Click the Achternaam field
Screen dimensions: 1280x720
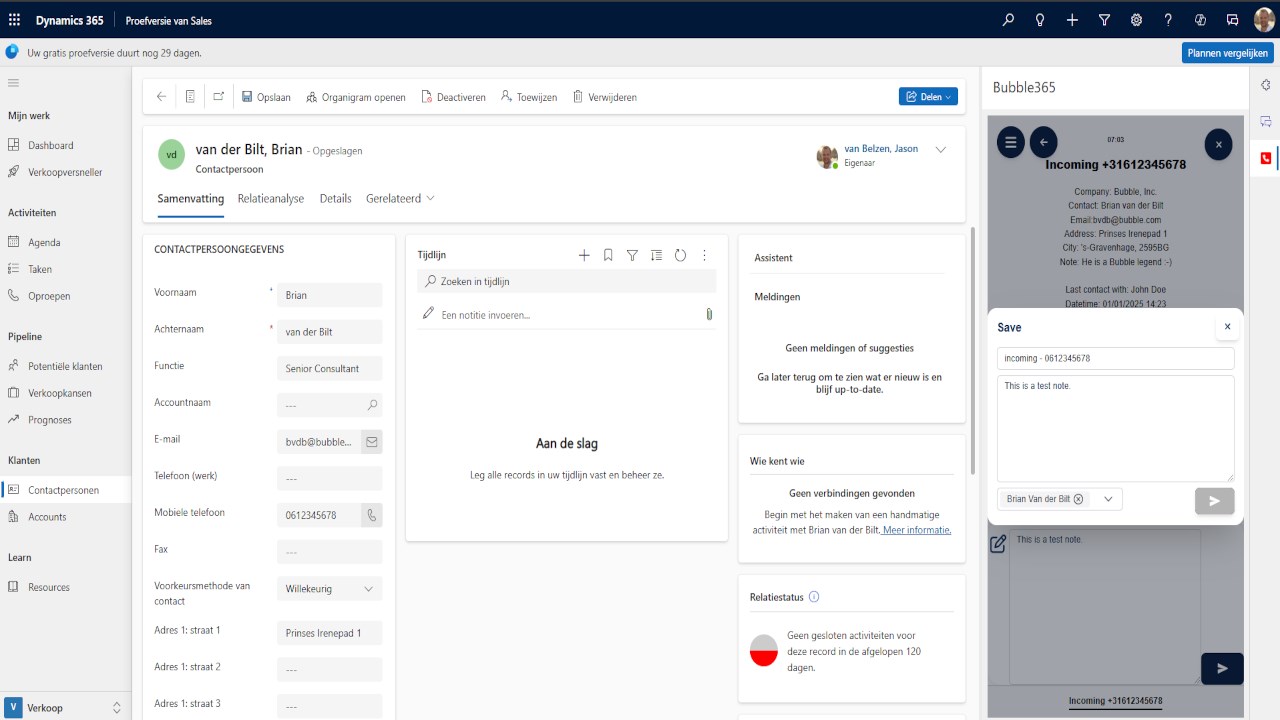click(x=330, y=332)
